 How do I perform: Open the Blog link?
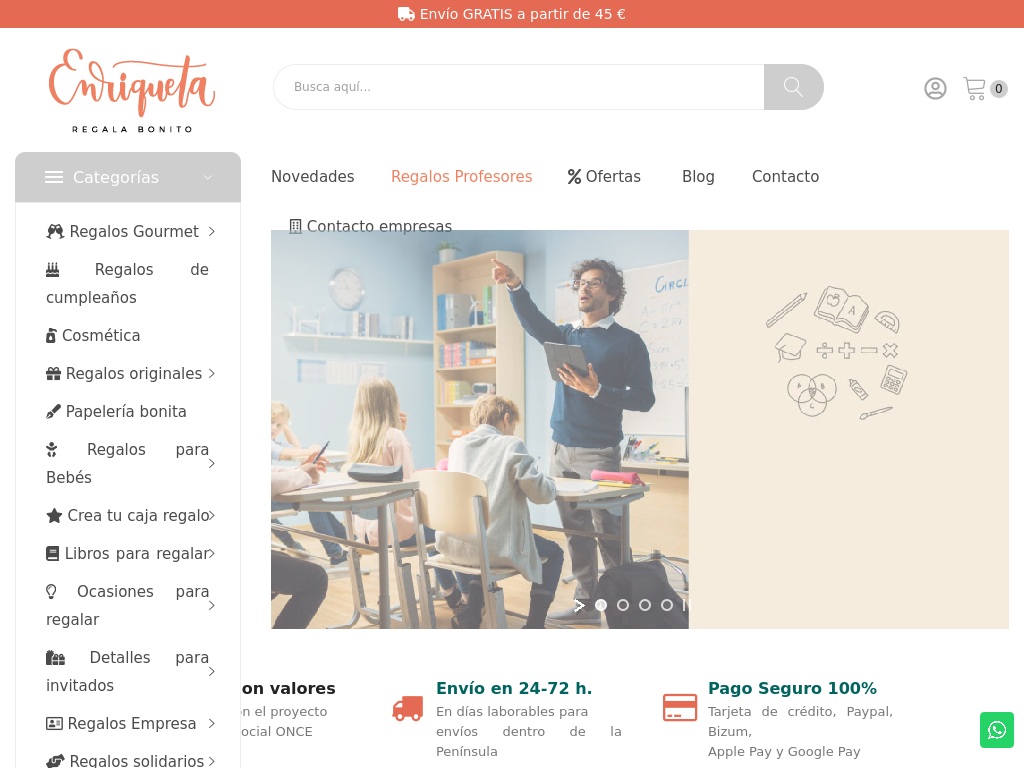[x=698, y=177]
